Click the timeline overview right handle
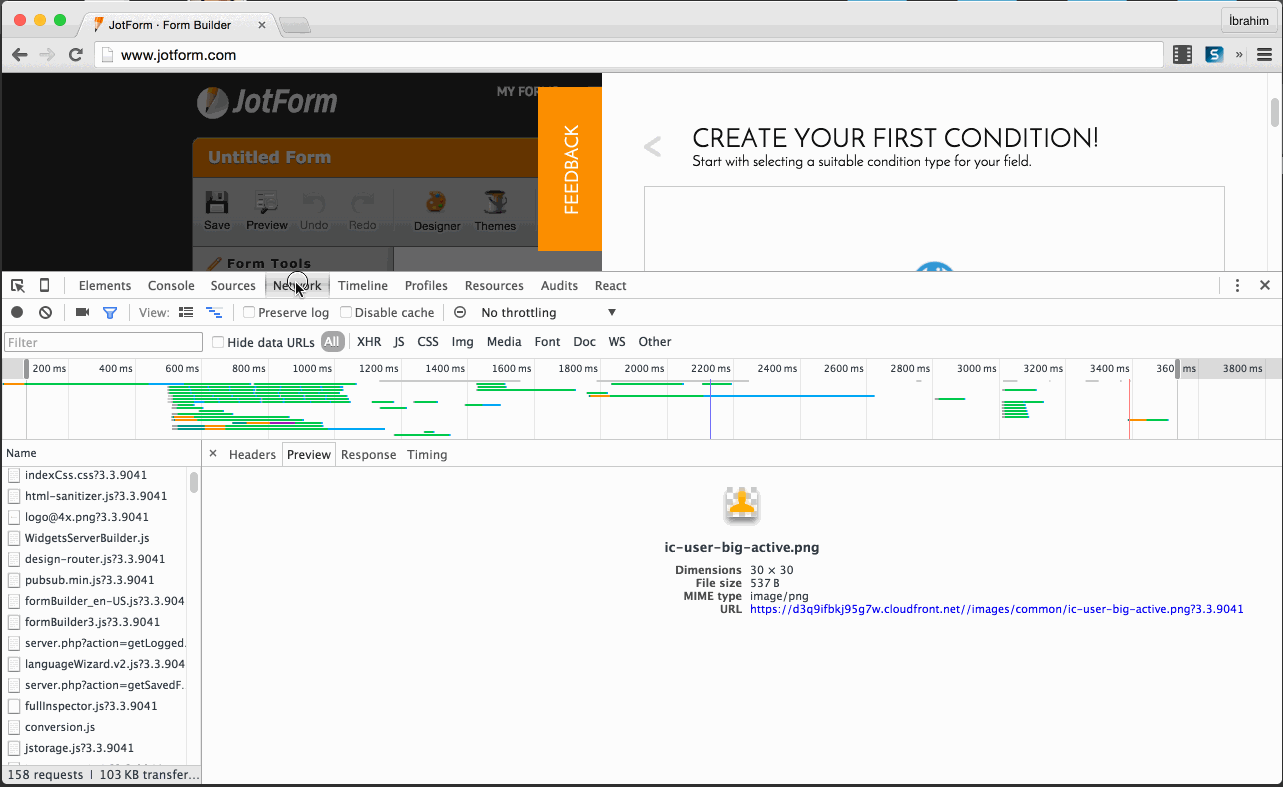 click(x=1177, y=368)
